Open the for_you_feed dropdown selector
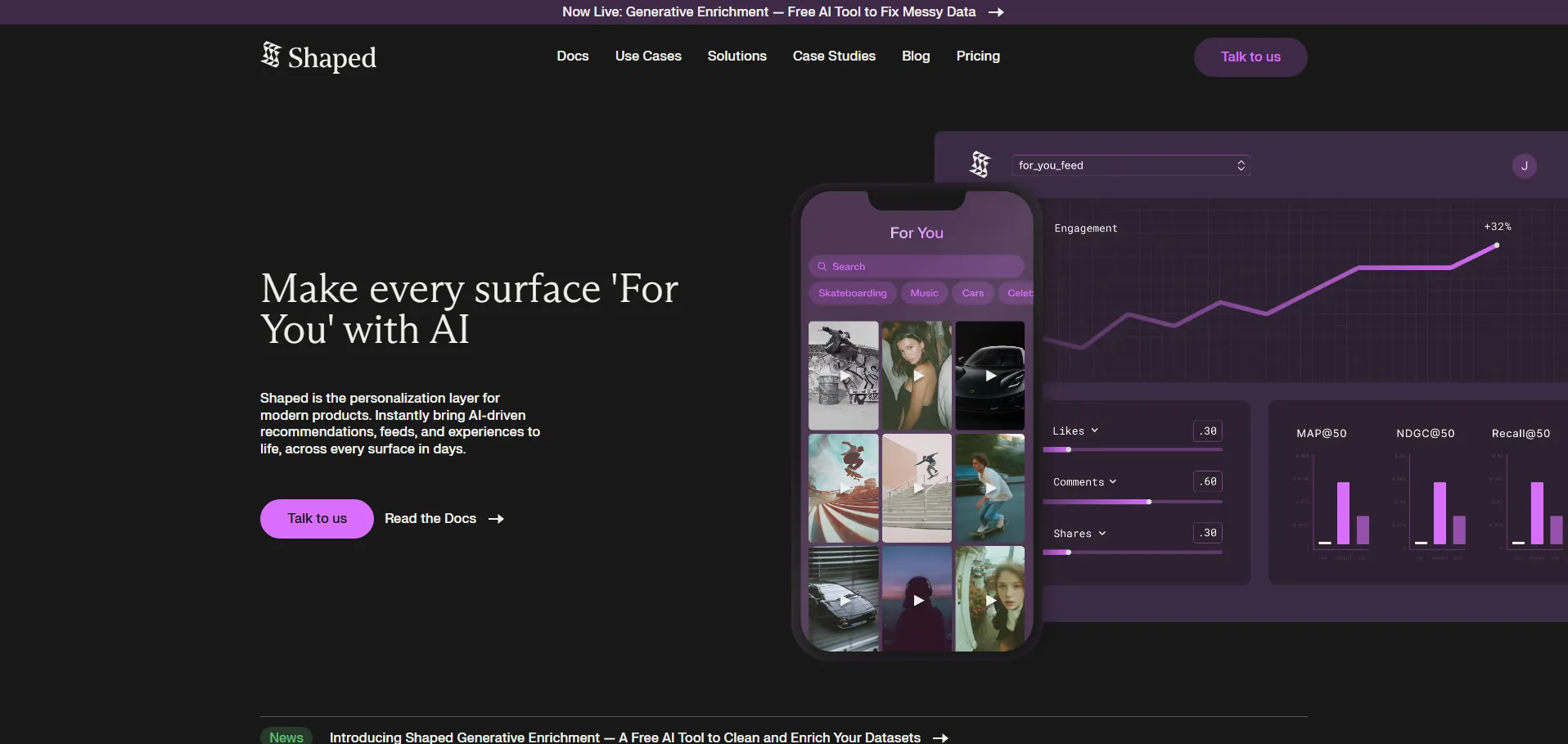 click(1130, 165)
